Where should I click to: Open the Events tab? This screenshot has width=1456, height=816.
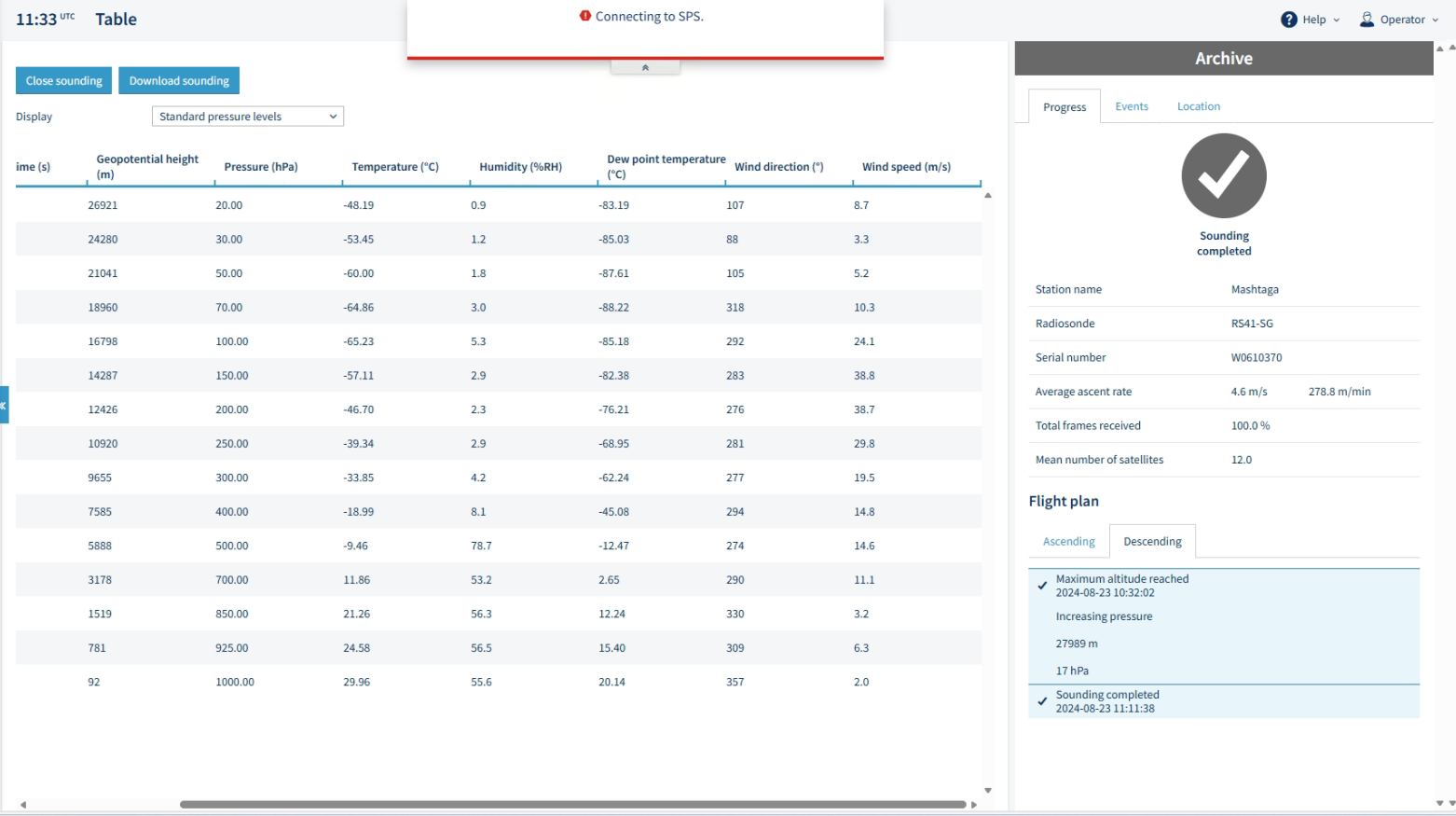1132,106
